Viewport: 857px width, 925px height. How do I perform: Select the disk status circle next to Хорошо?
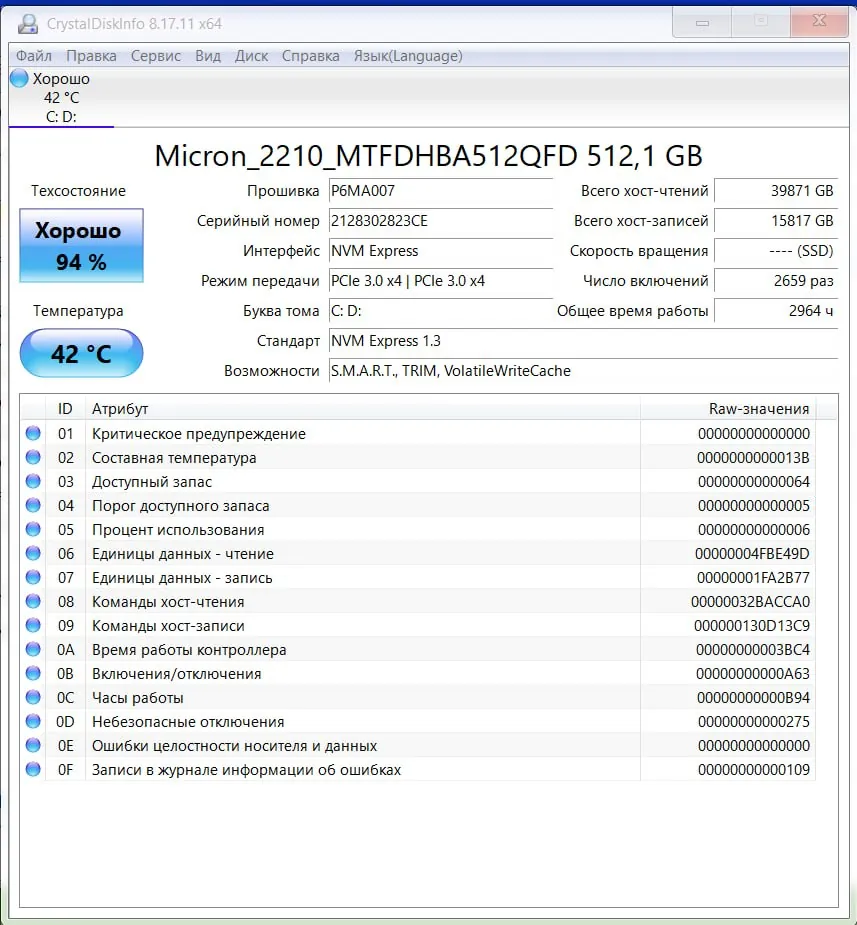coord(19,78)
